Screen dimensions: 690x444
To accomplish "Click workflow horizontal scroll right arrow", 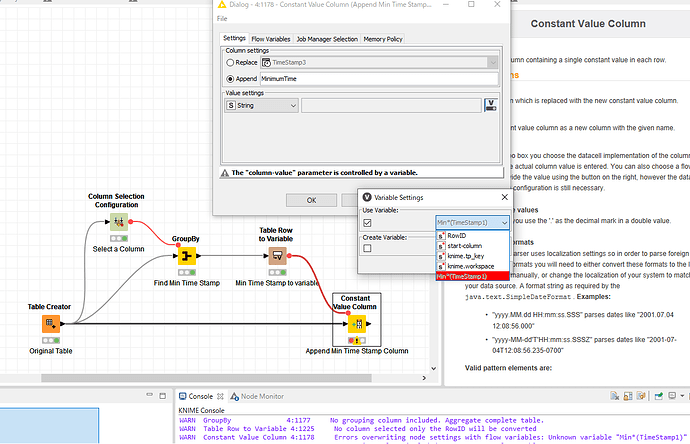I will (x=424, y=378).
